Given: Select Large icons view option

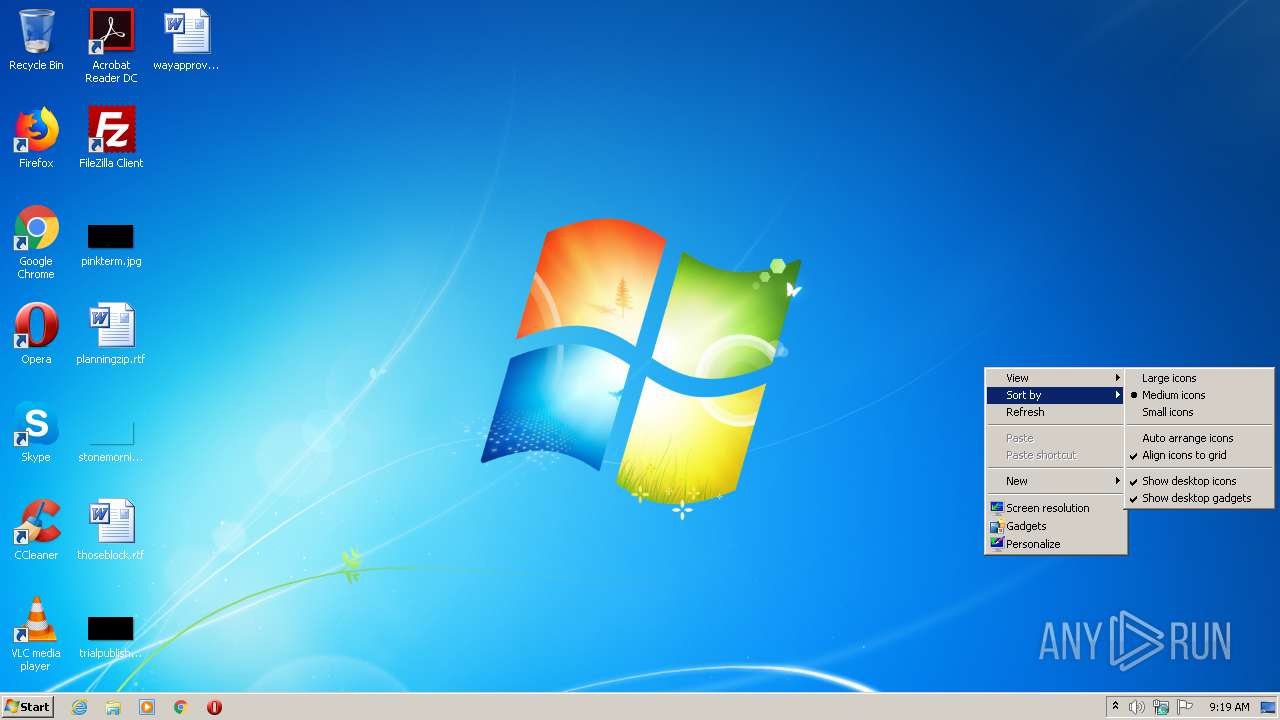Looking at the screenshot, I should coord(1199,378).
